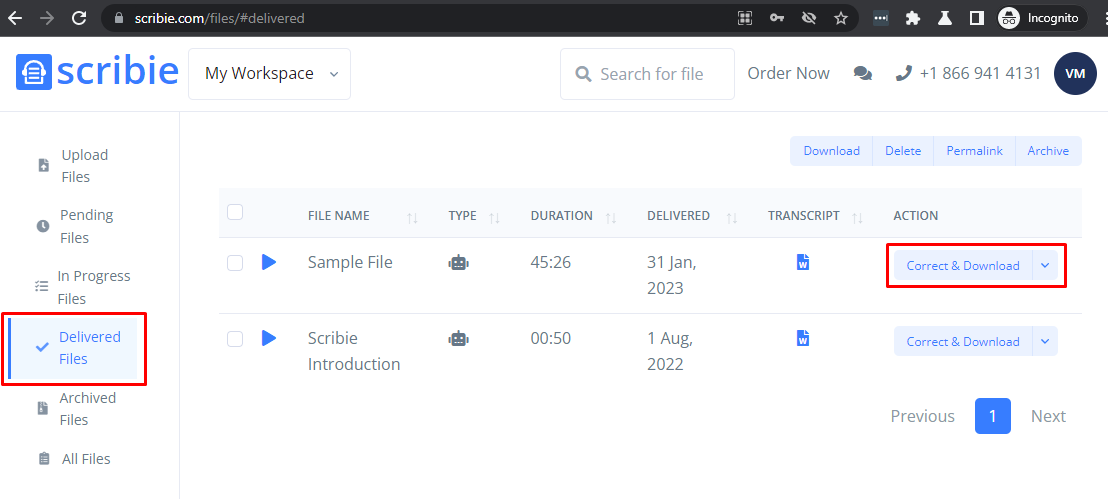1108x499 pixels.
Task: Sort by the Type column arrows
Action: [x=495, y=218]
